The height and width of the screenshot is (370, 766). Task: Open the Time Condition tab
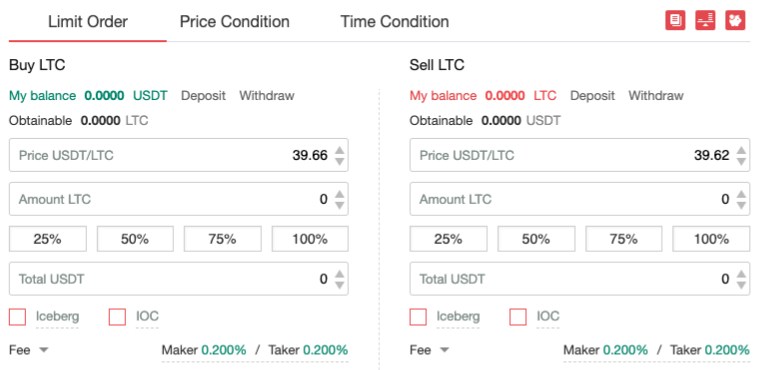395,22
